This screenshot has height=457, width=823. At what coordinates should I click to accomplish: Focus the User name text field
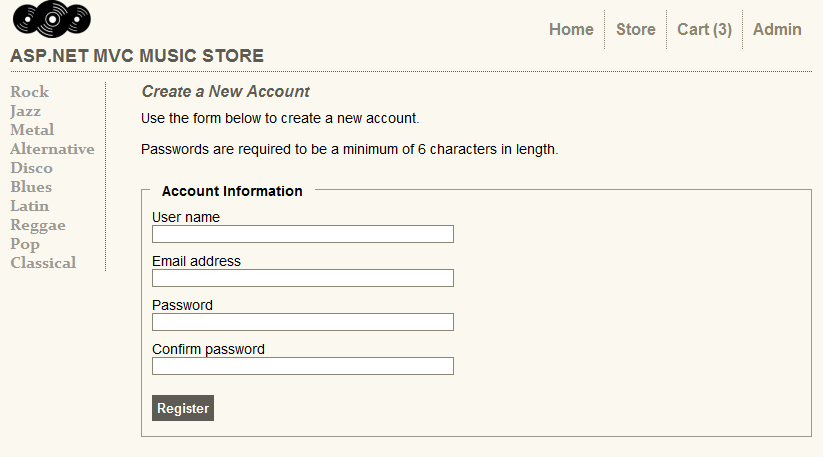pyautogui.click(x=302, y=234)
